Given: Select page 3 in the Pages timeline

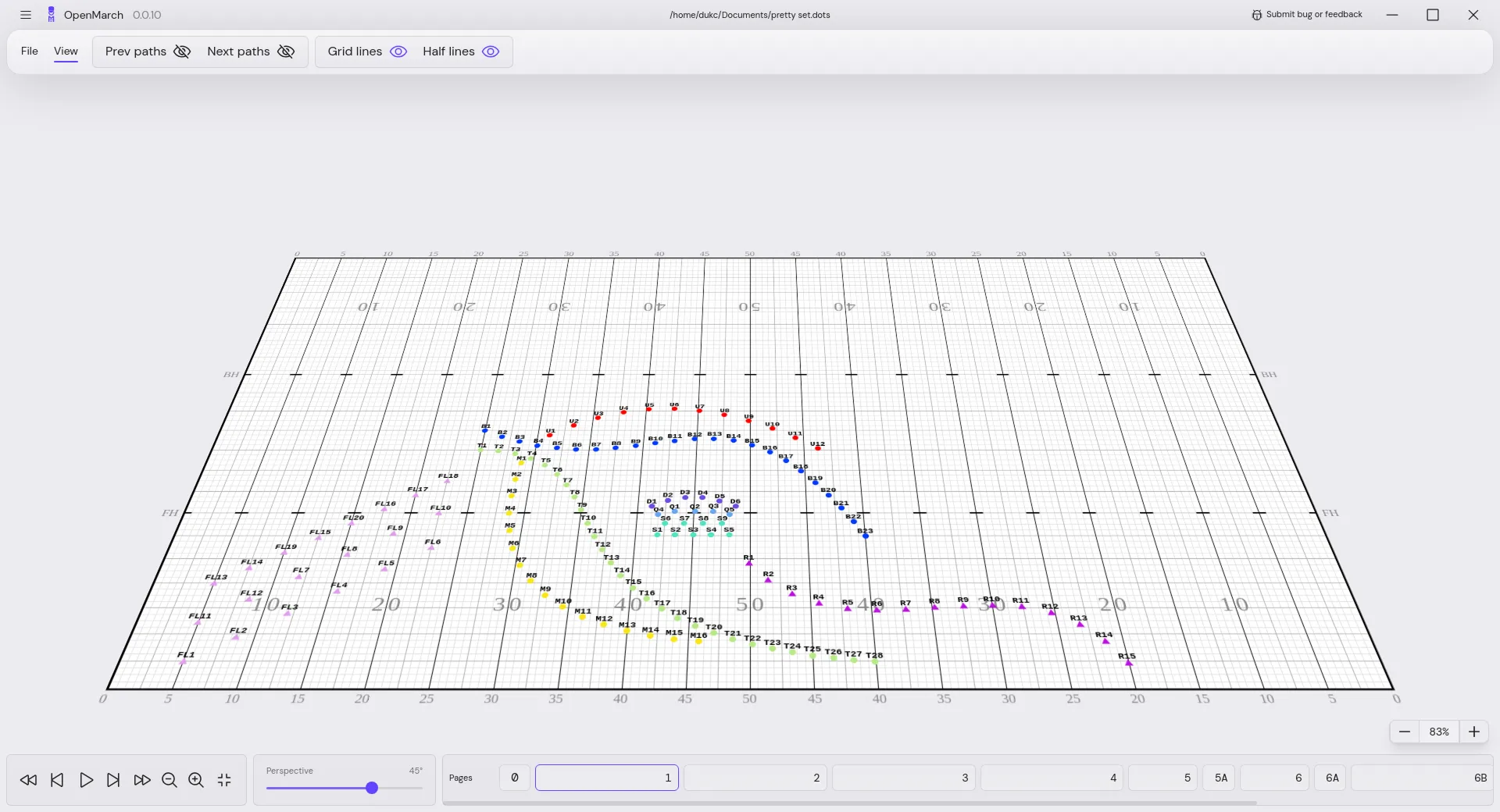Looking at the screenshot, I should click(903, 778).
